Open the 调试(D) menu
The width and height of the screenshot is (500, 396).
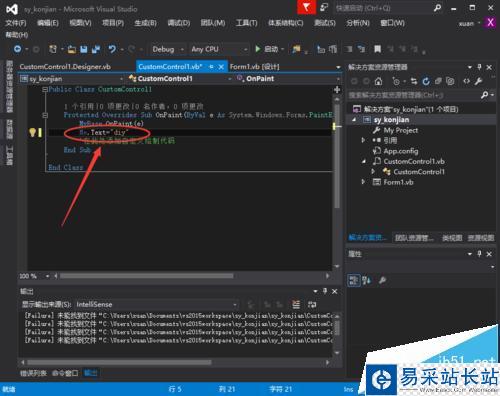pos(179,23)
